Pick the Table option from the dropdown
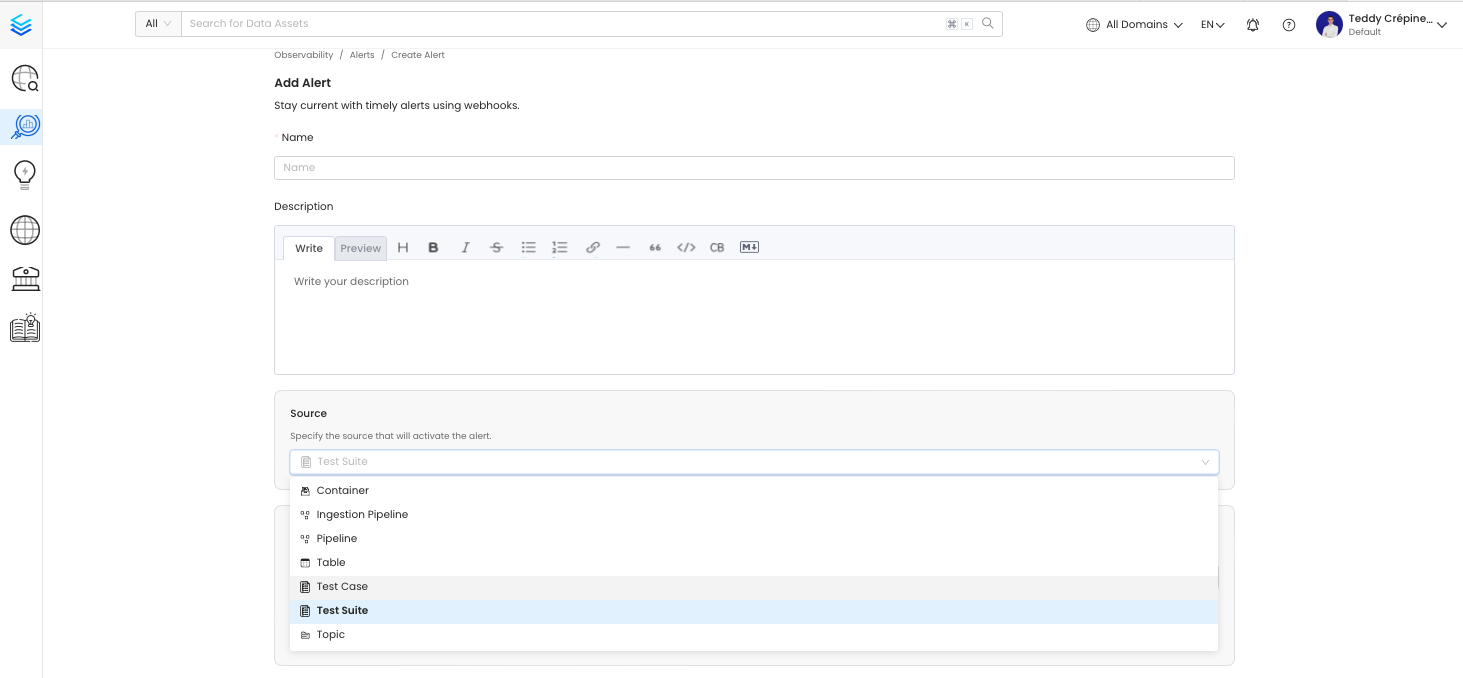Image resolution: width=1463 pixels, height=678 pixels. click(x=331, y=563)
